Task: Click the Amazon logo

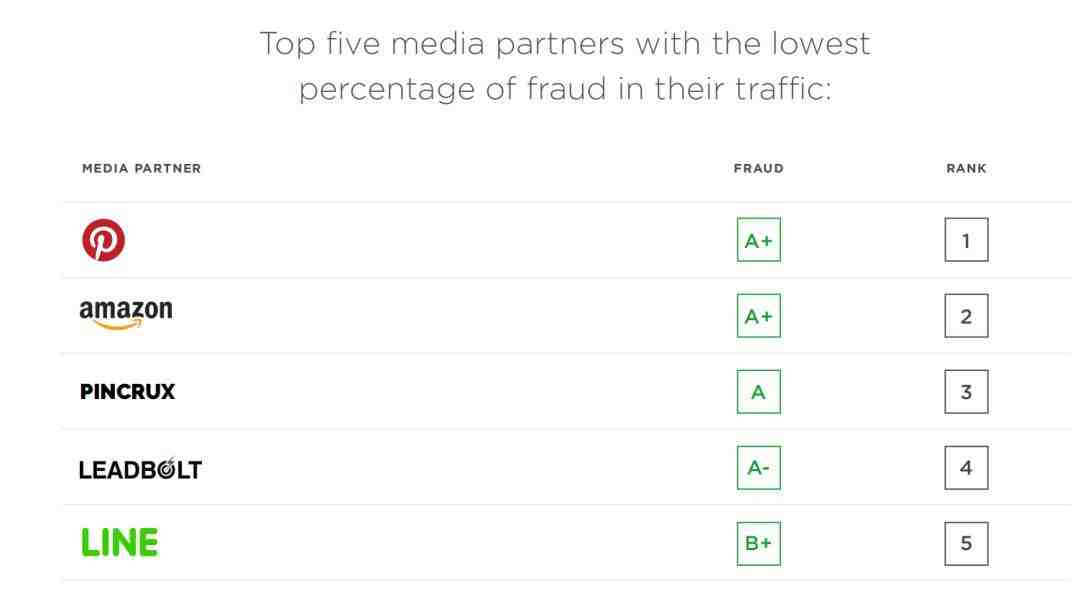Action: tap(126, 315)
